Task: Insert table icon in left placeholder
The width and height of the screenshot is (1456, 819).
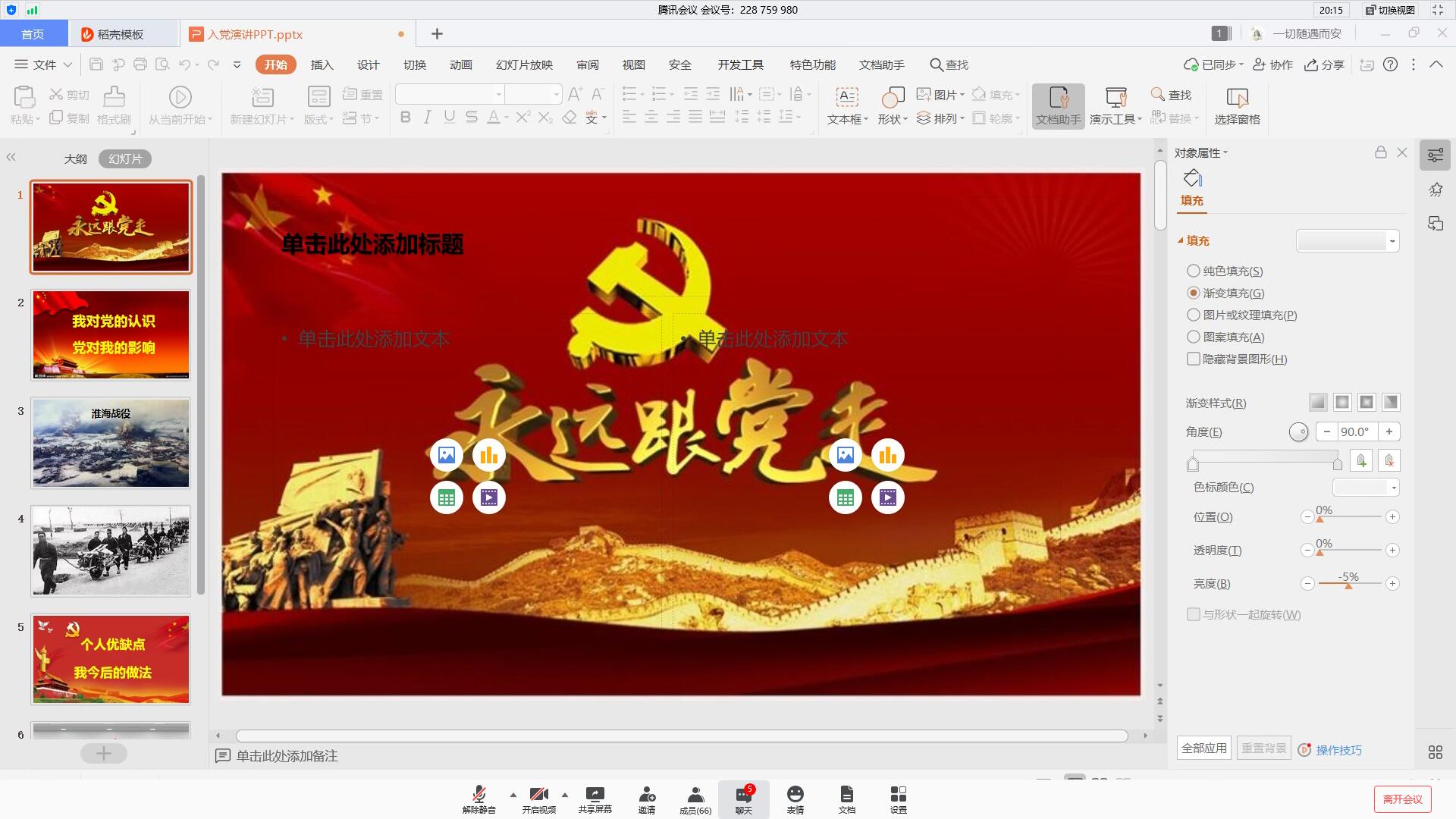Action: tap(447, 497)
